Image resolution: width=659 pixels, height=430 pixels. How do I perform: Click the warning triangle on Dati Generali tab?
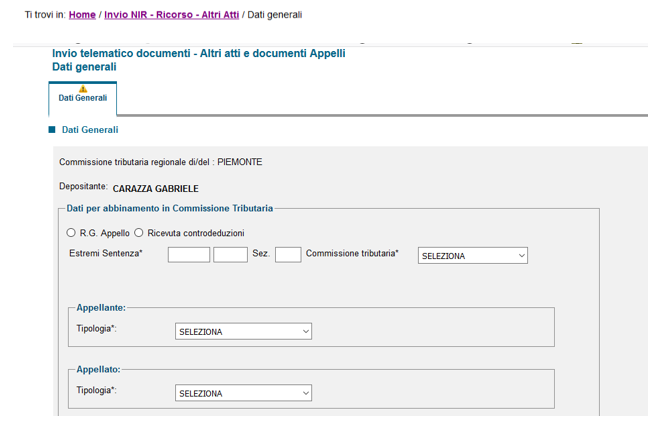click(83, 89)
